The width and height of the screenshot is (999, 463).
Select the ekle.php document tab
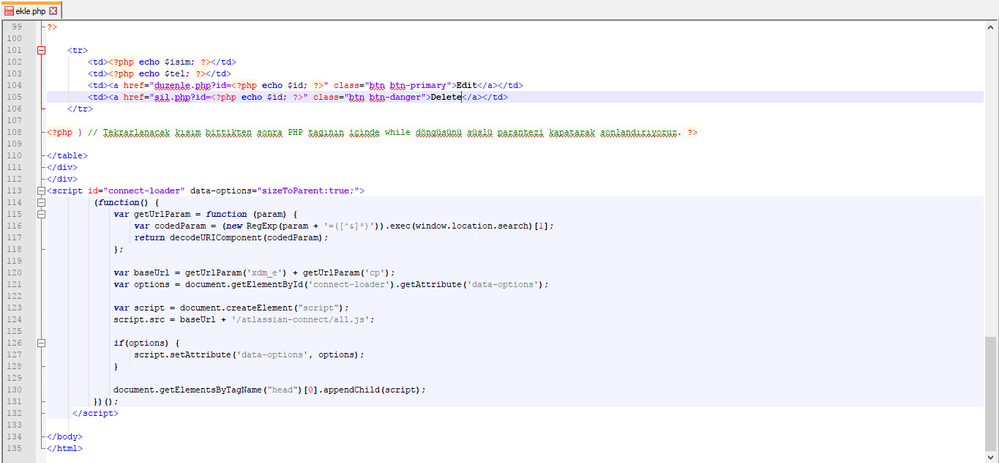tap(32, 10)
